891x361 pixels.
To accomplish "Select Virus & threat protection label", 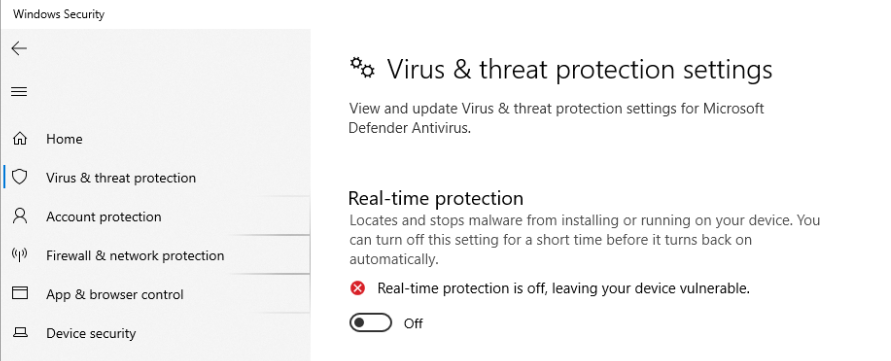I will 121,177.
